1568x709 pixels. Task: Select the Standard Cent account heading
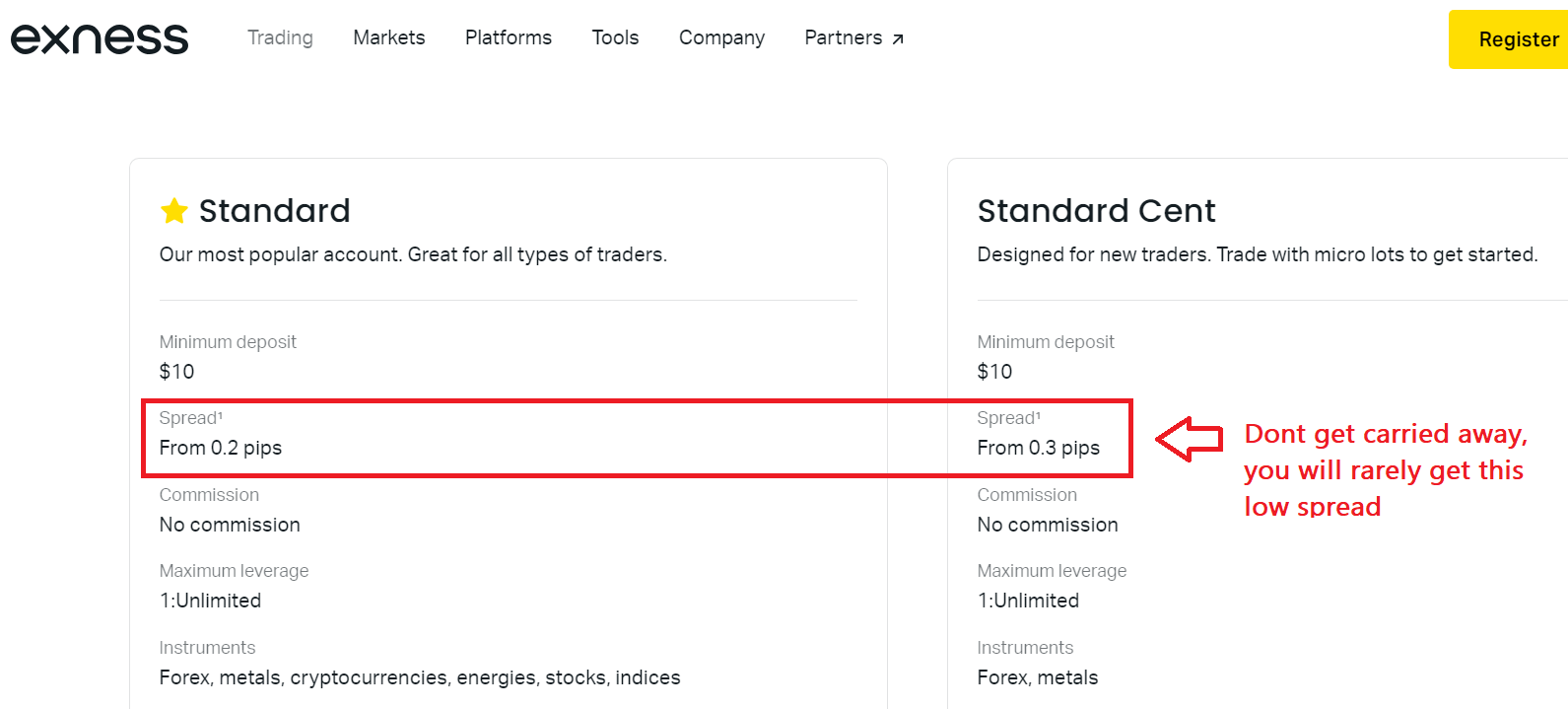click(1096, 211)
